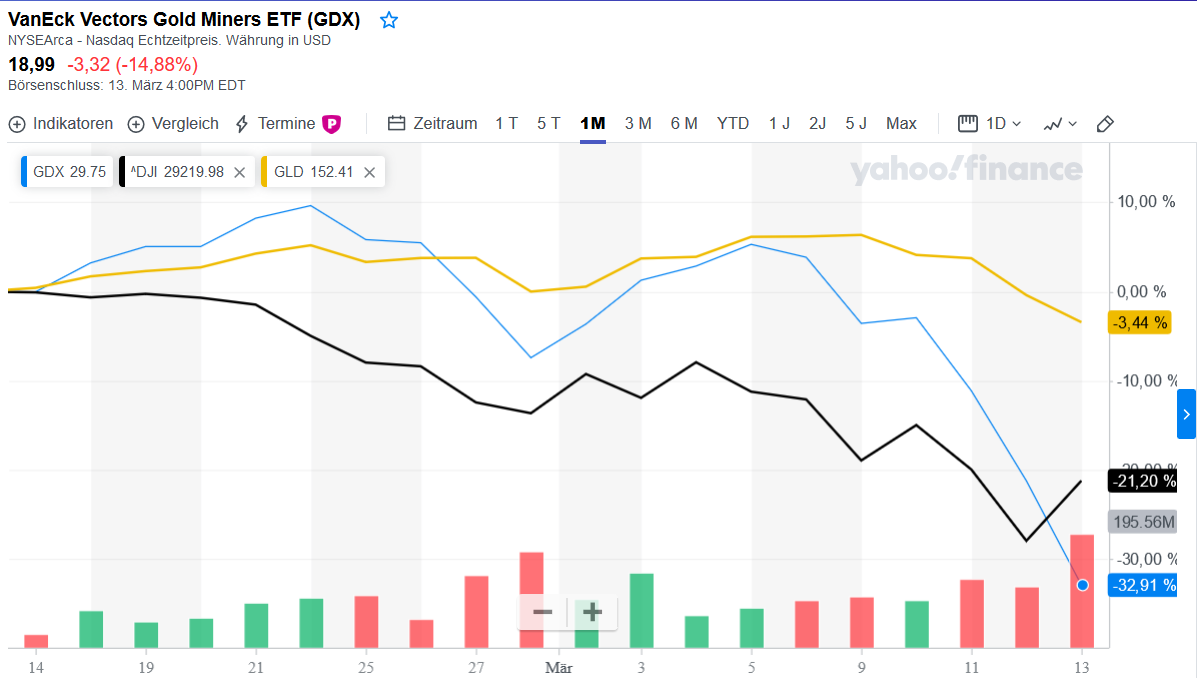Open the Zeitraum calendar date range
This screenshot has width=1197, height=678.
pos(396,124)
